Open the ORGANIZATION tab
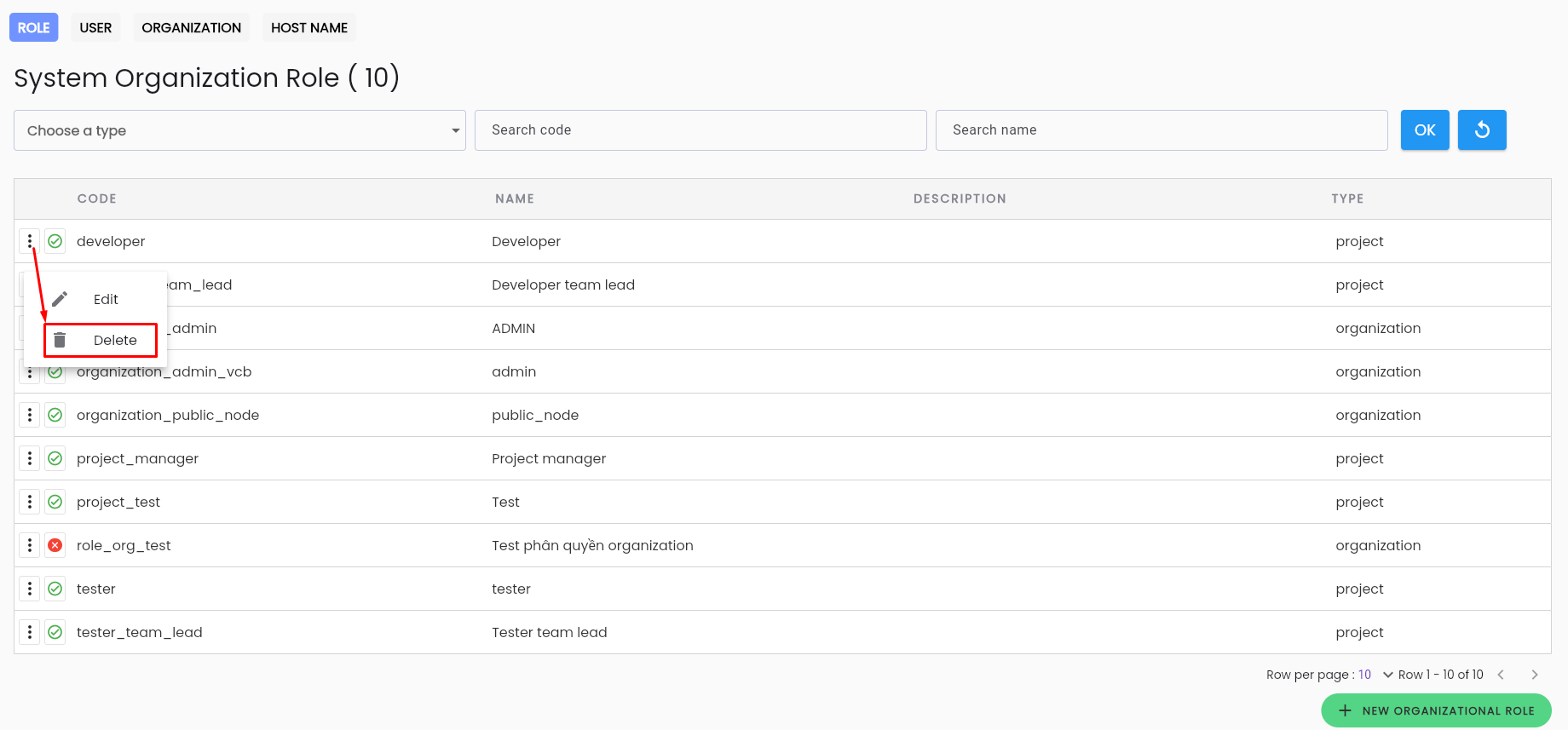 (192, 27)
